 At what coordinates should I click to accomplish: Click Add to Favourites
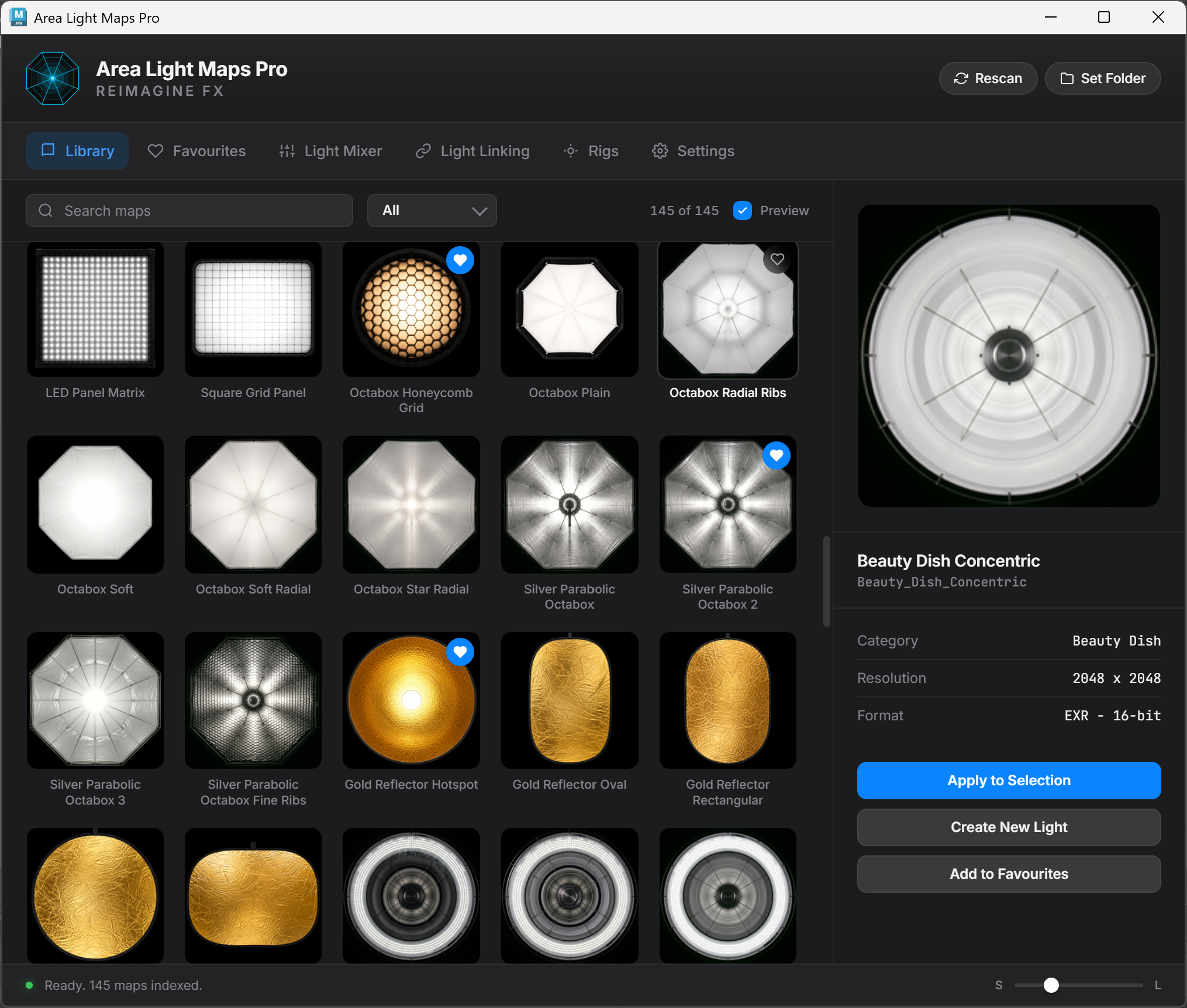(x=1009, y=874)
